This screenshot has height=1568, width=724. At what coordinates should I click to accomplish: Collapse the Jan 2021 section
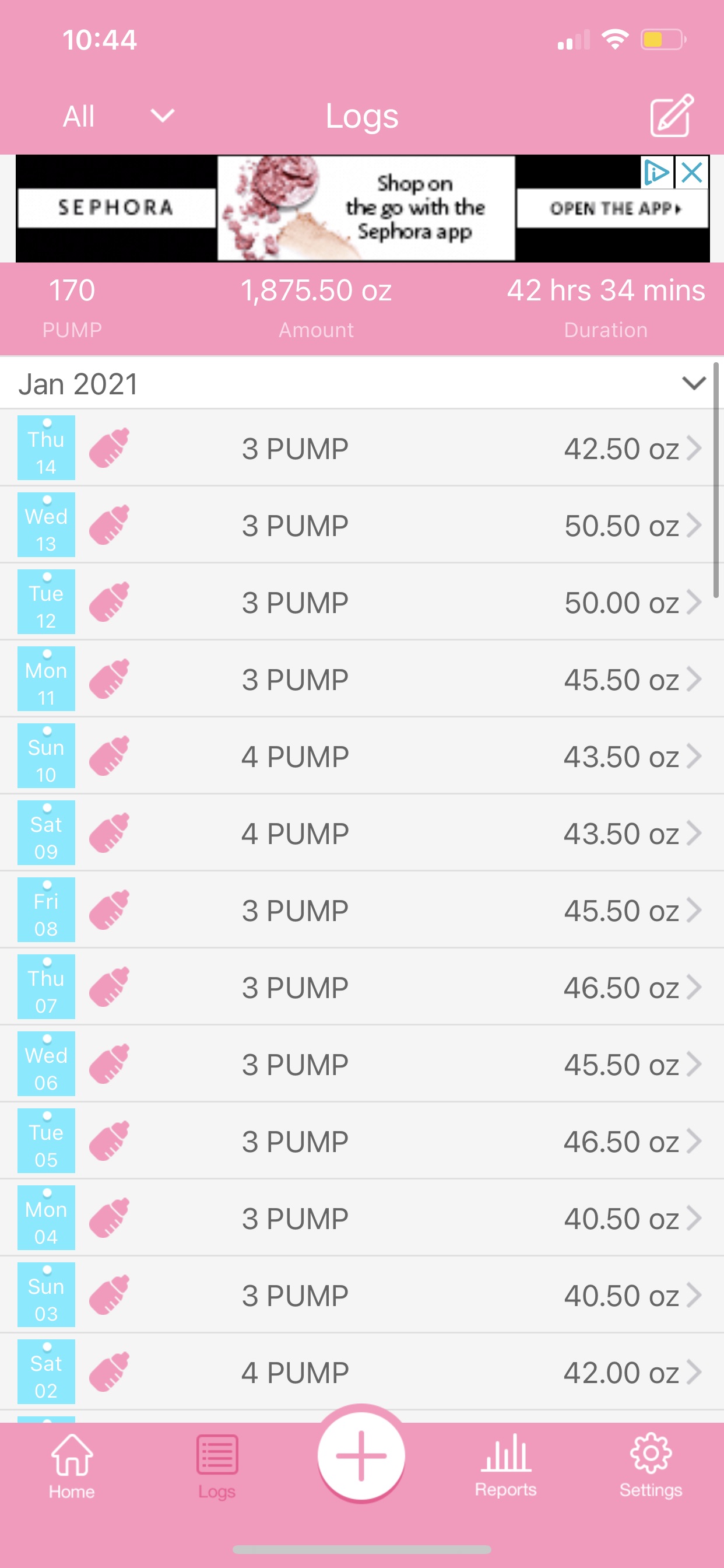pyautogui.click(x=694, y=383)
